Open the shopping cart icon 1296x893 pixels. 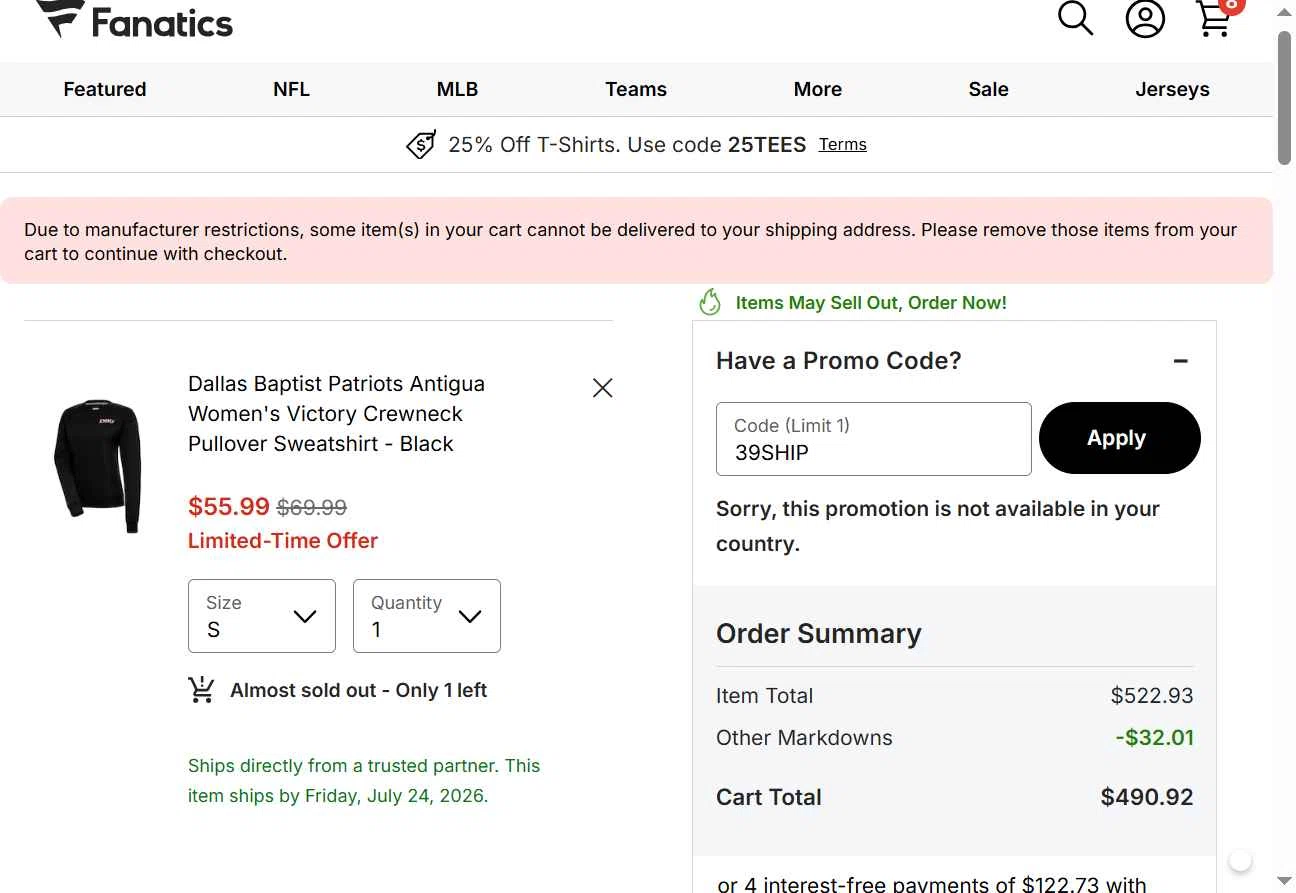[x=1215, y=18]
